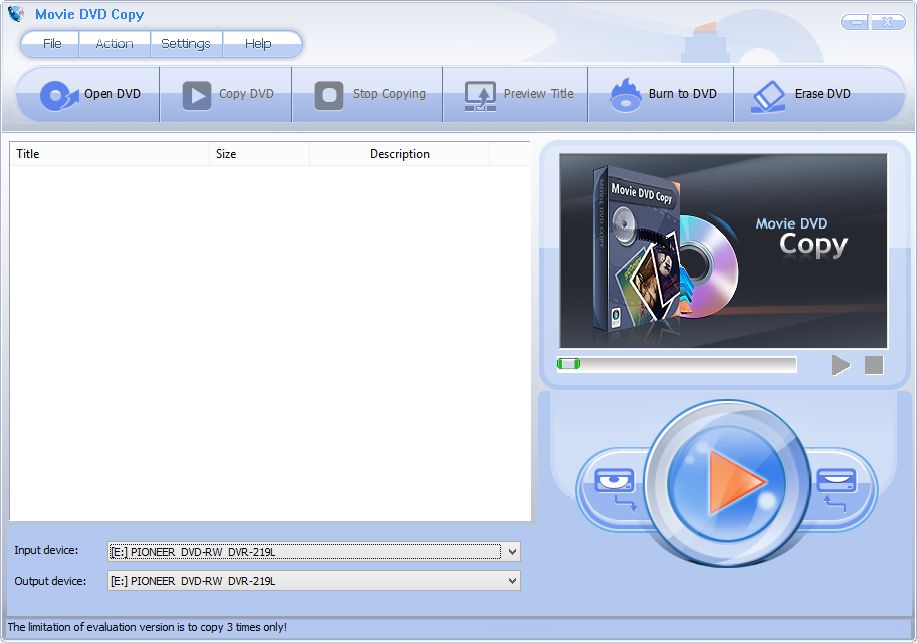Click the "Output device:" label

point(50,581)
